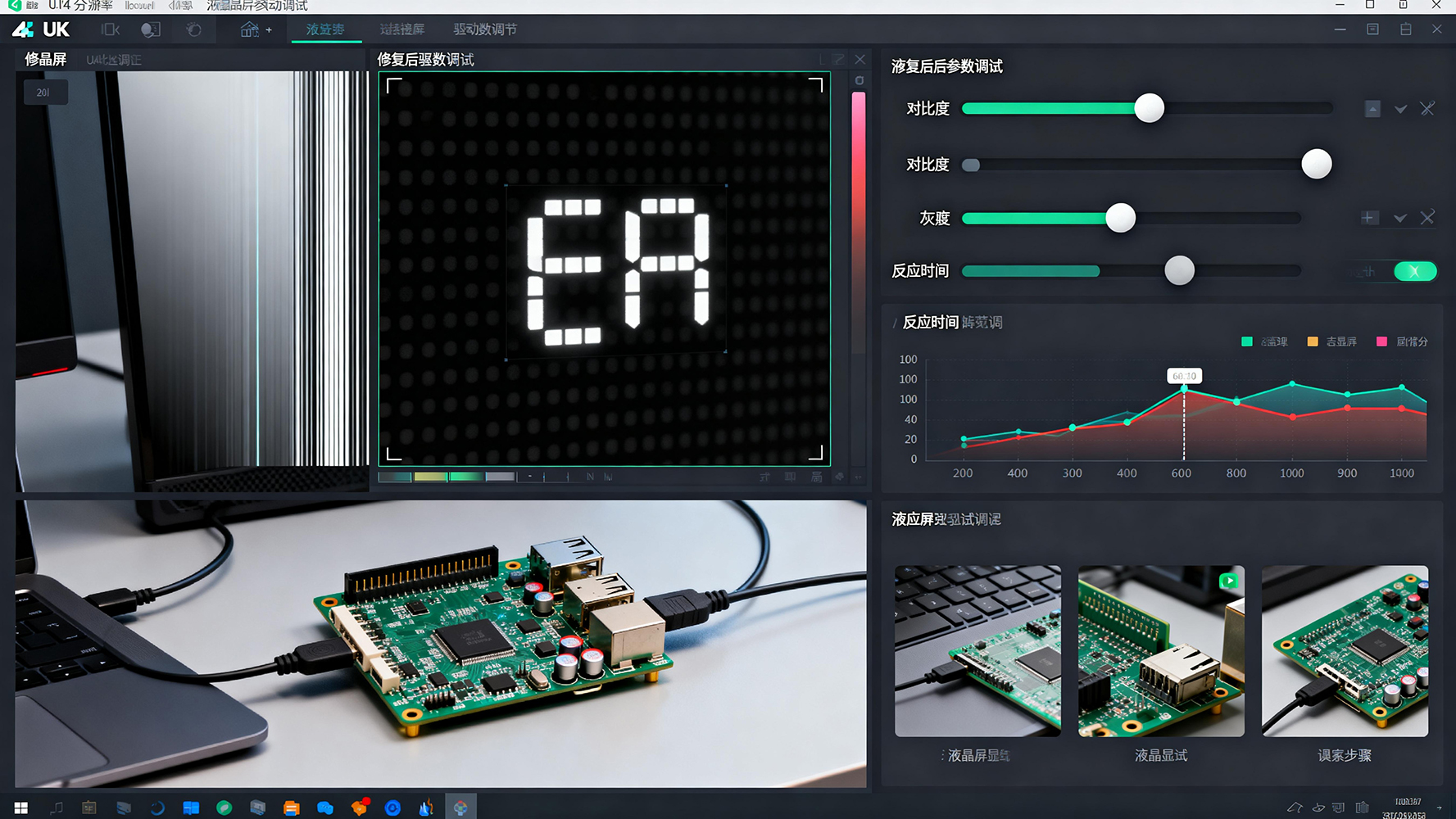Open the orange folder taskbar icon
The width and height of the screenshot is (1456, 819).
[291, 808]
